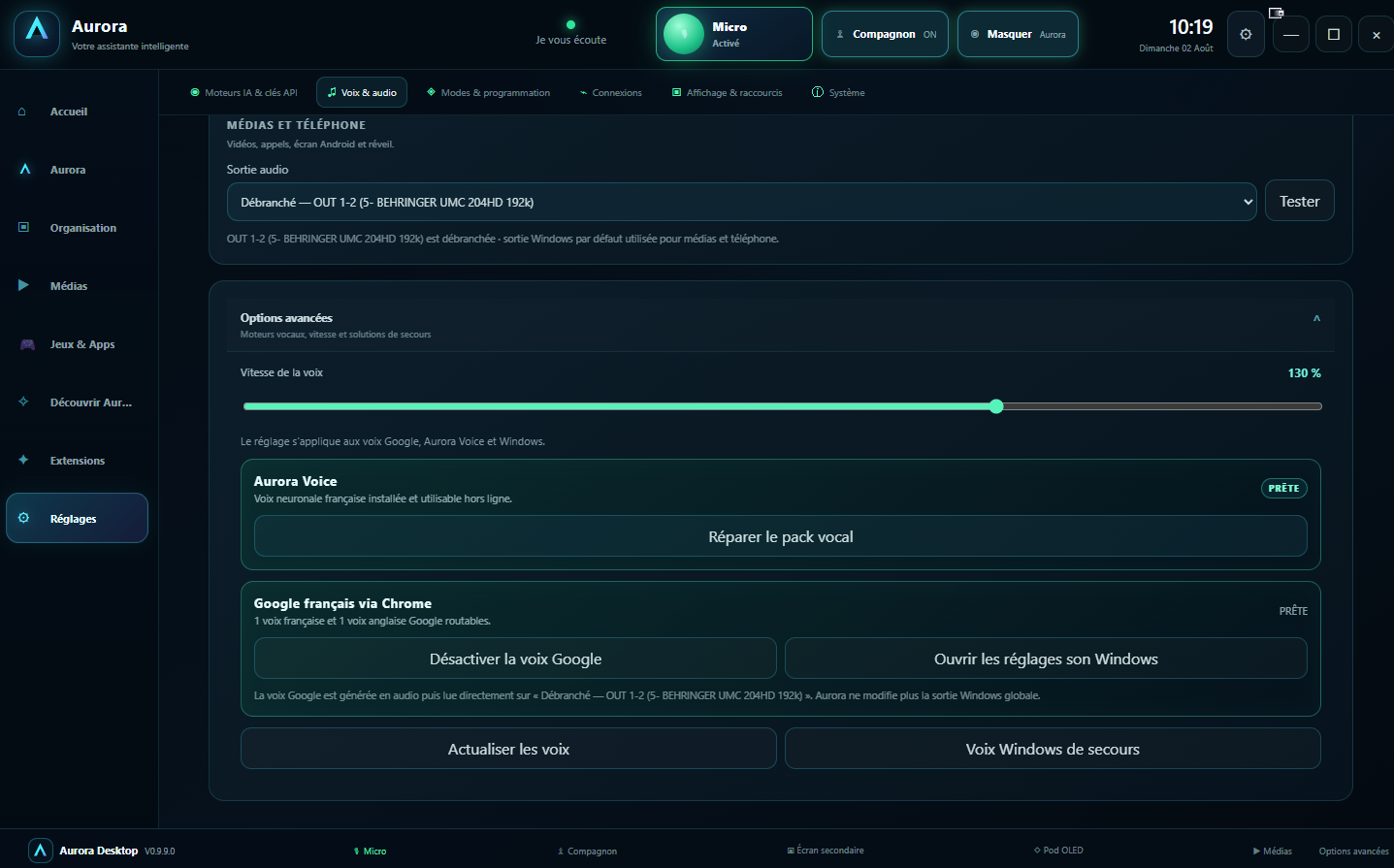This screenshot has width=1394, height=868.
Task: Click the Découvrir Aurora sparkle icon
Action: click(x=23, y=402)
